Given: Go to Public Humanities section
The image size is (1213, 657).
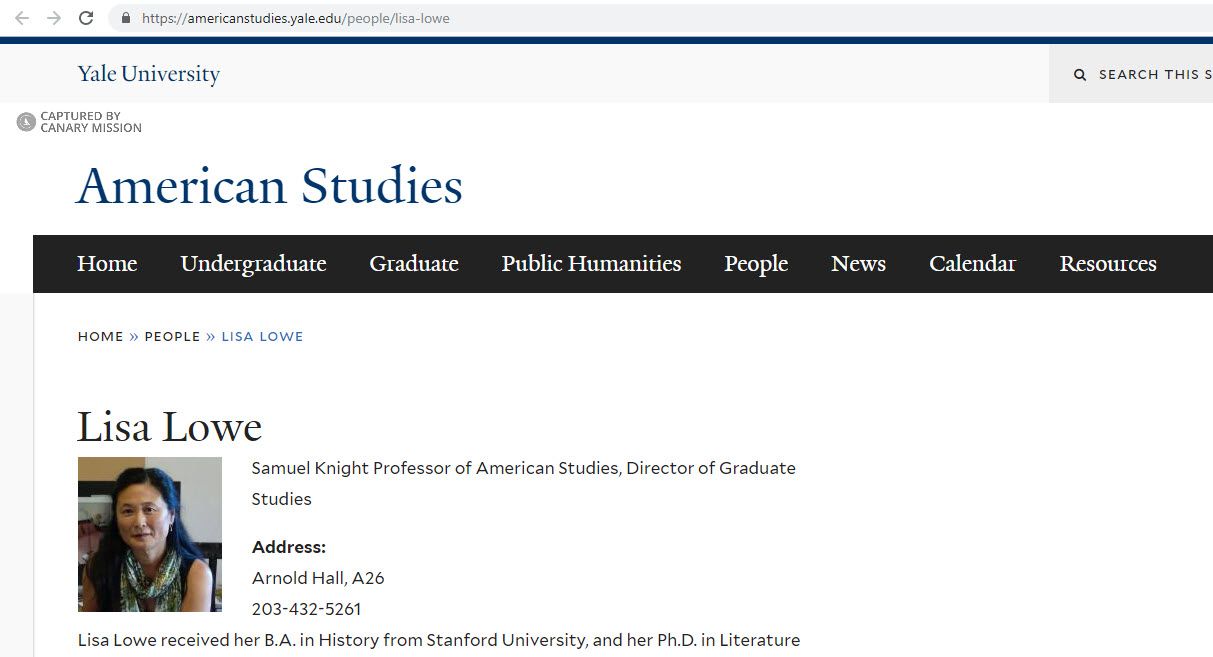Looking at the screenshot, I should pos(591,264).
